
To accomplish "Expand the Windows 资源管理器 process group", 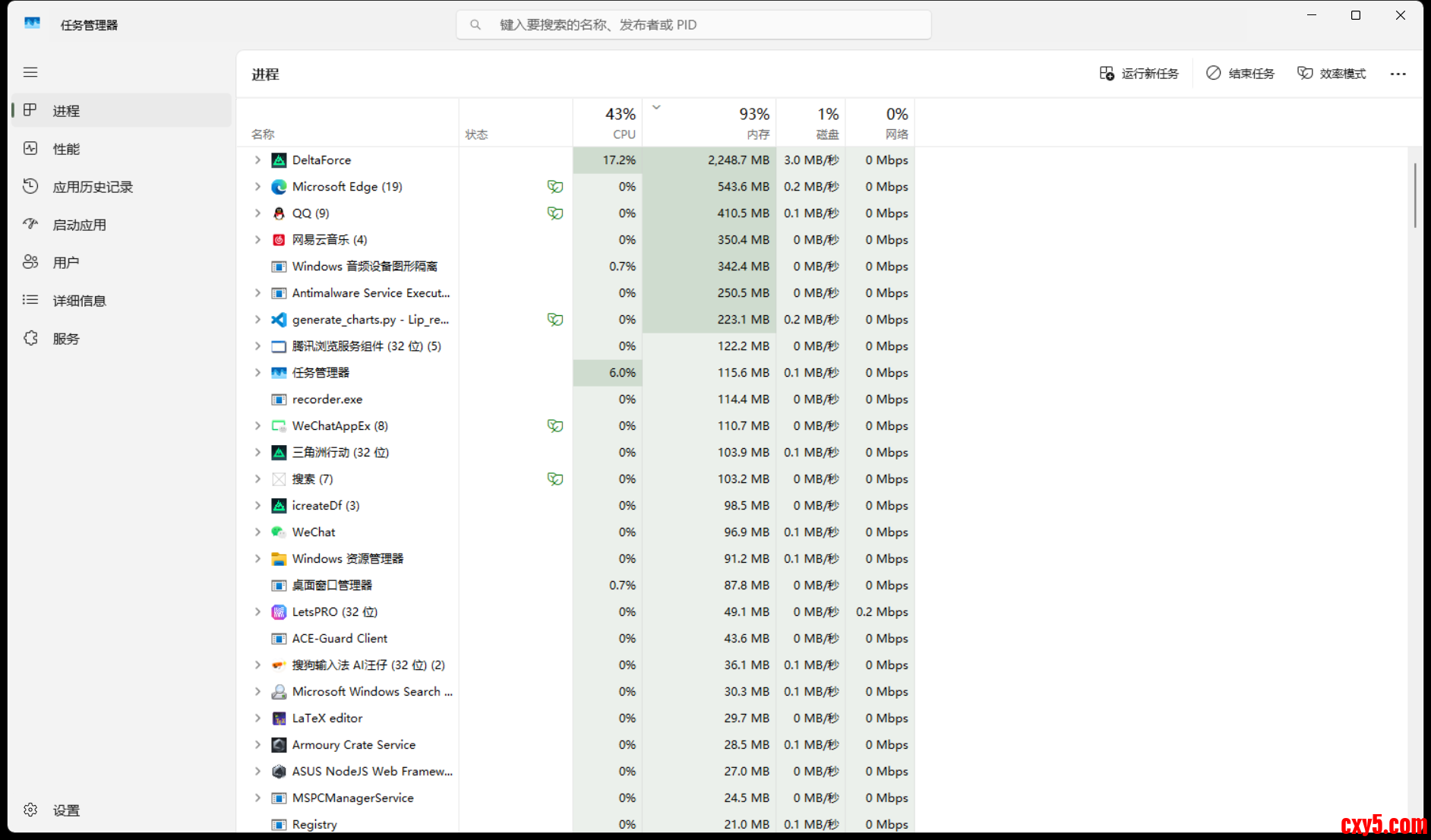I will click(x=257, y=559).
